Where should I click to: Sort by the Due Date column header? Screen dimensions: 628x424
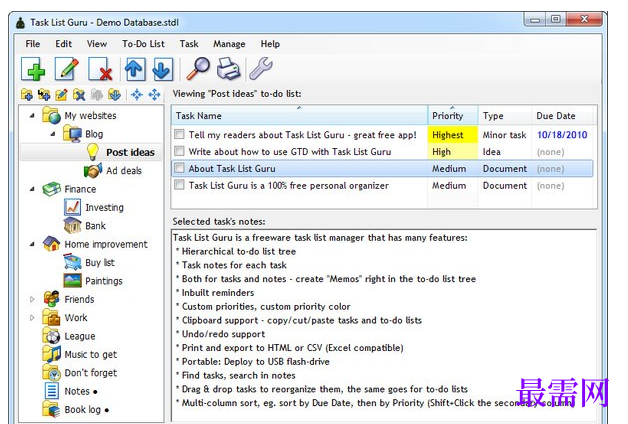pos(564,116)
